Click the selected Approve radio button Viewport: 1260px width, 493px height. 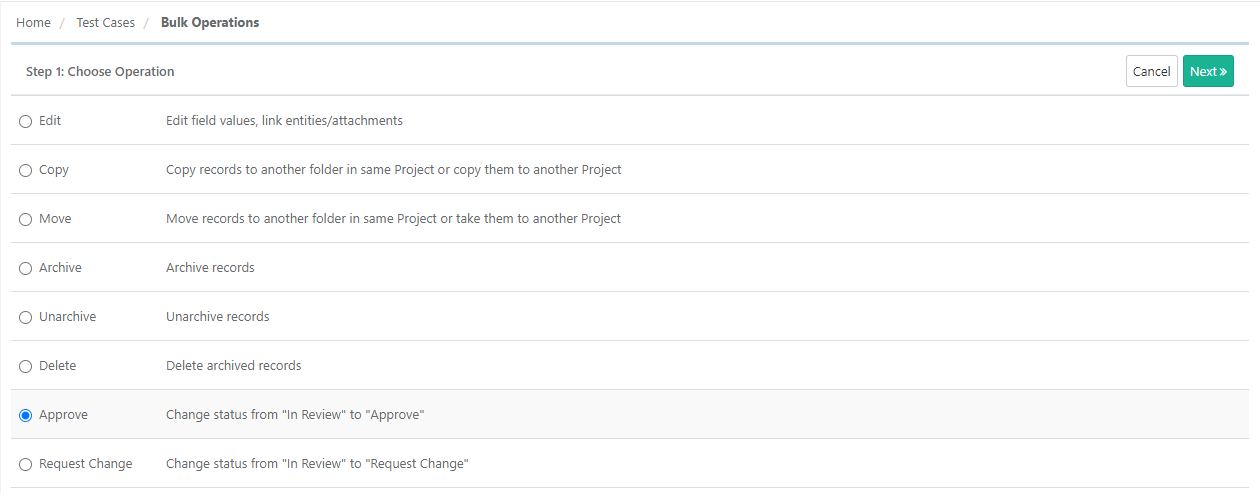(26, 415)
